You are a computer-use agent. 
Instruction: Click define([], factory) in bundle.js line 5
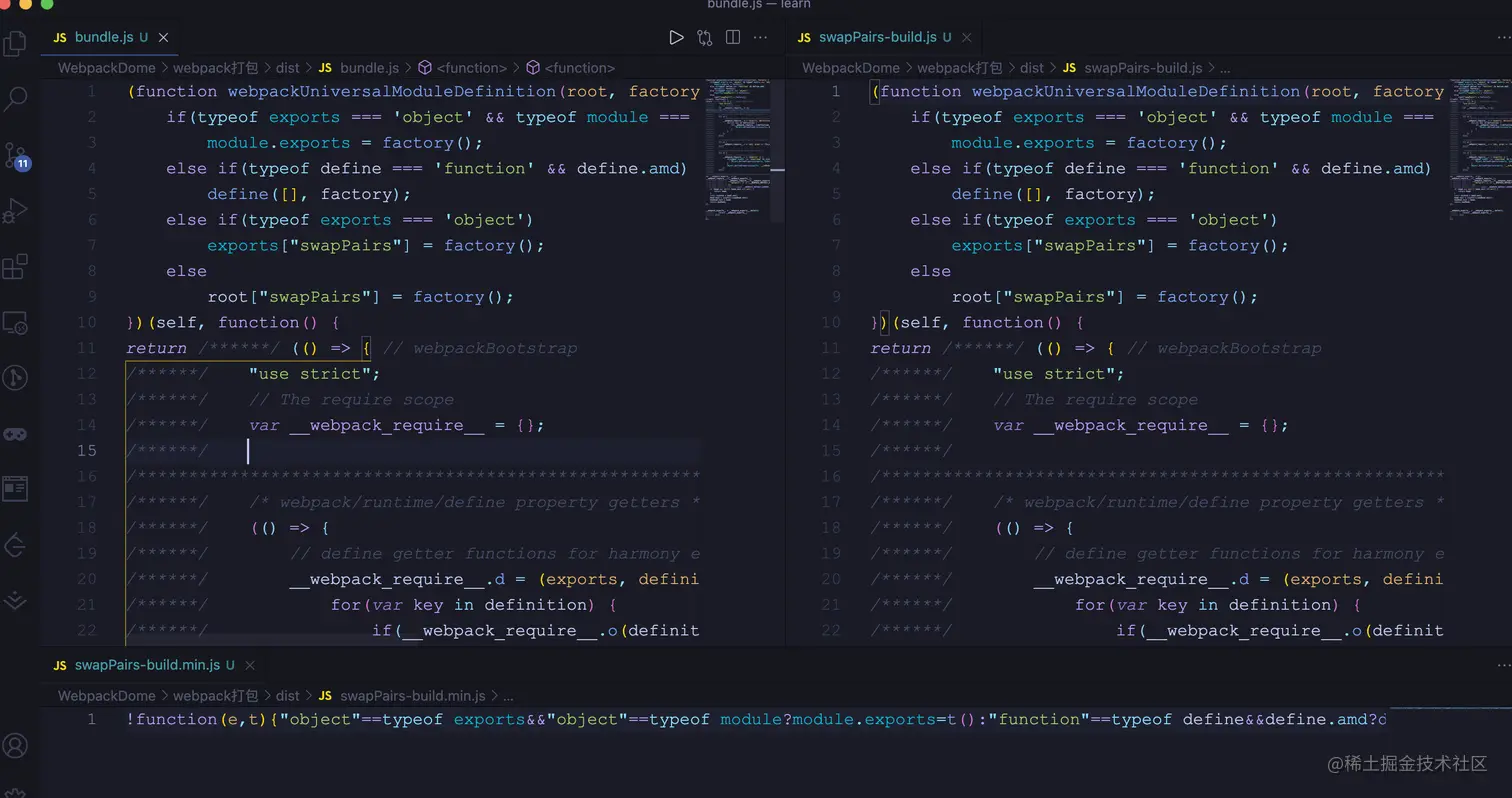[x=309, y=194]
